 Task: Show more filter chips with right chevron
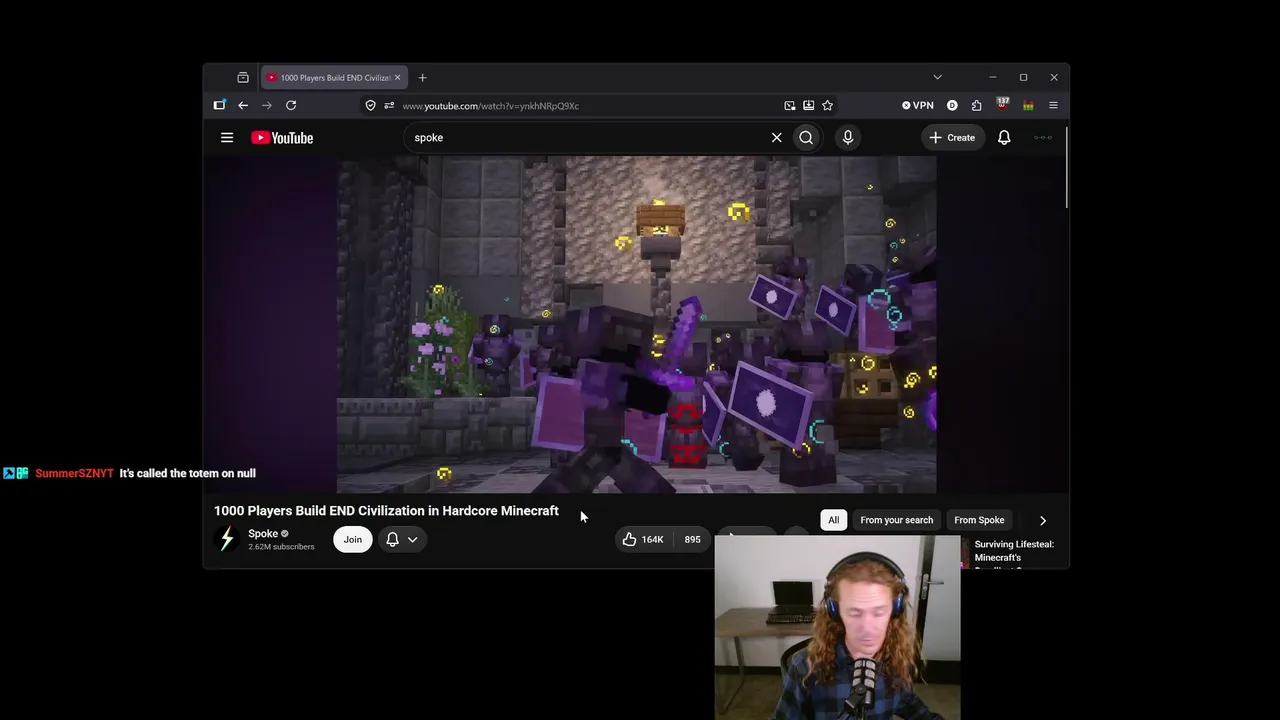point(1043,520)
